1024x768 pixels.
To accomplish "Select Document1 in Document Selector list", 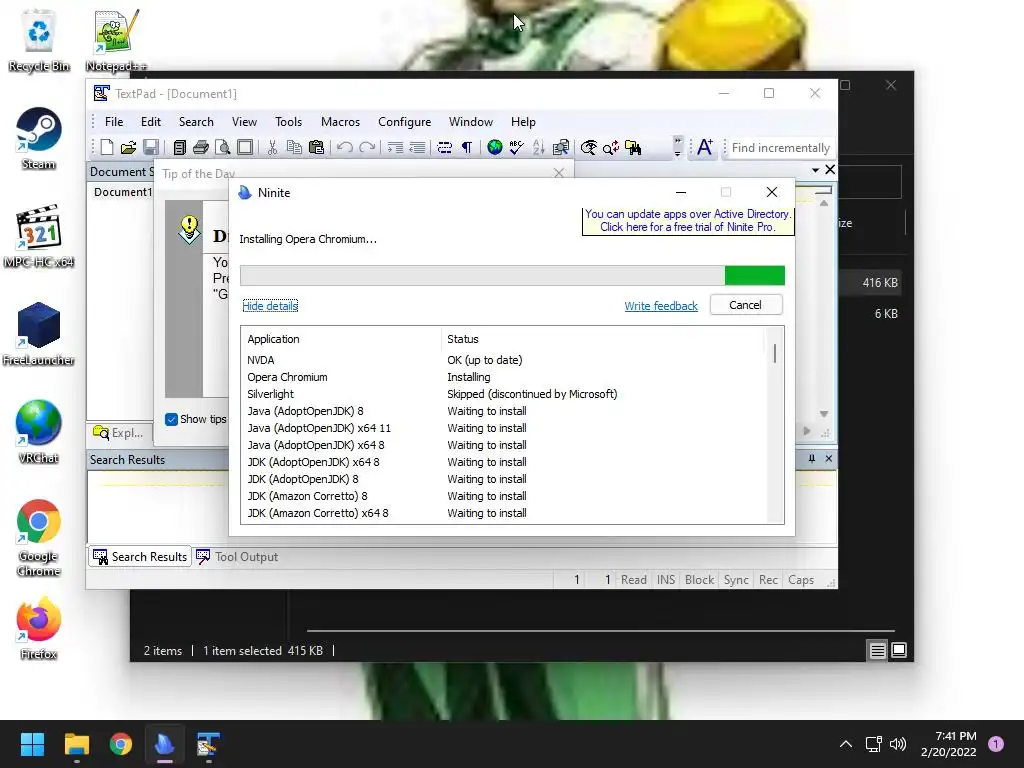I will (x=122, y=192).
